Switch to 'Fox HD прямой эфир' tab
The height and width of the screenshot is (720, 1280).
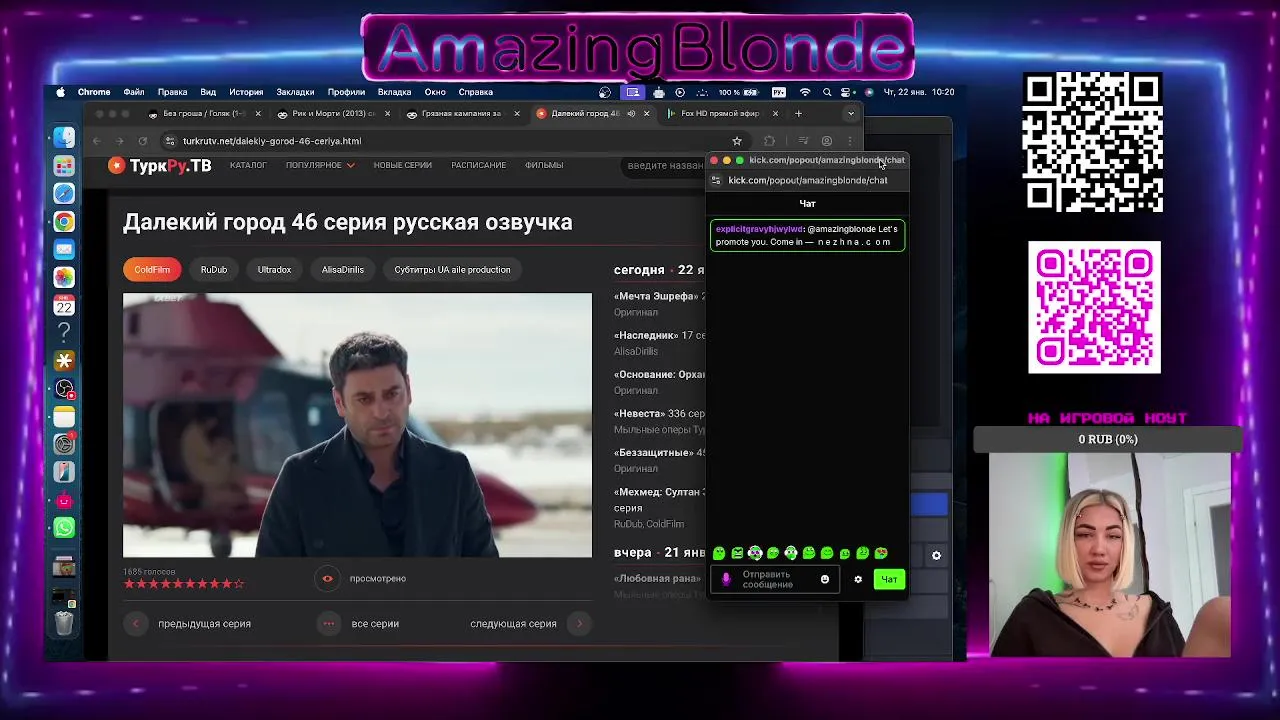(720, 114)
